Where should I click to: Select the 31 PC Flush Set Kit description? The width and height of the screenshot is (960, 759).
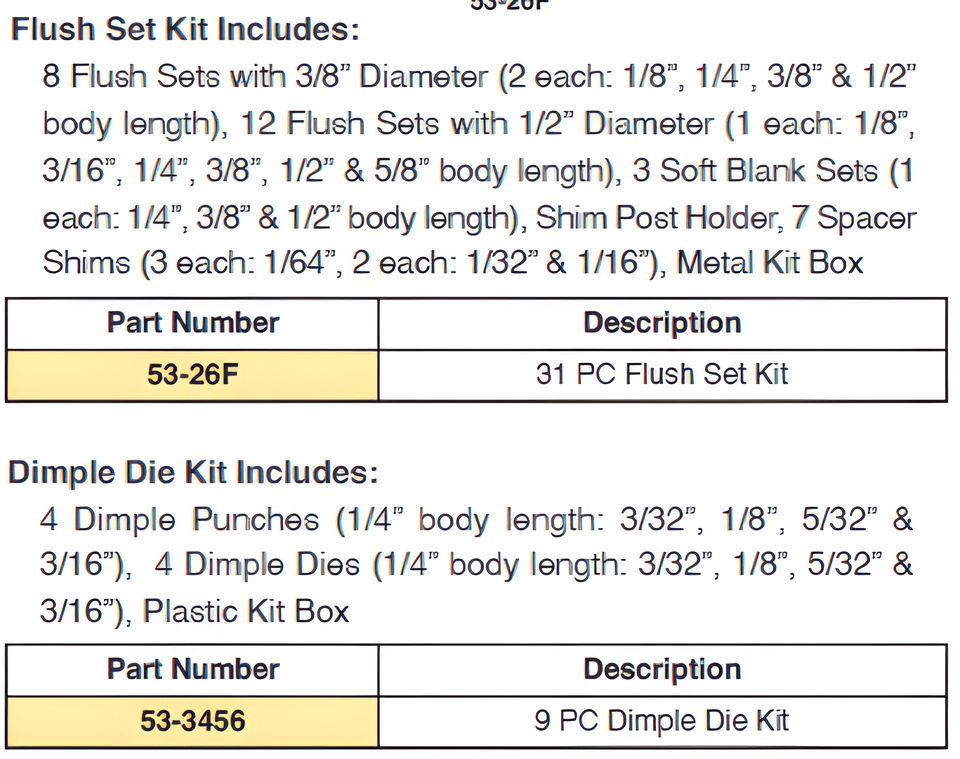pyautogui.click(x=662, y=375)
